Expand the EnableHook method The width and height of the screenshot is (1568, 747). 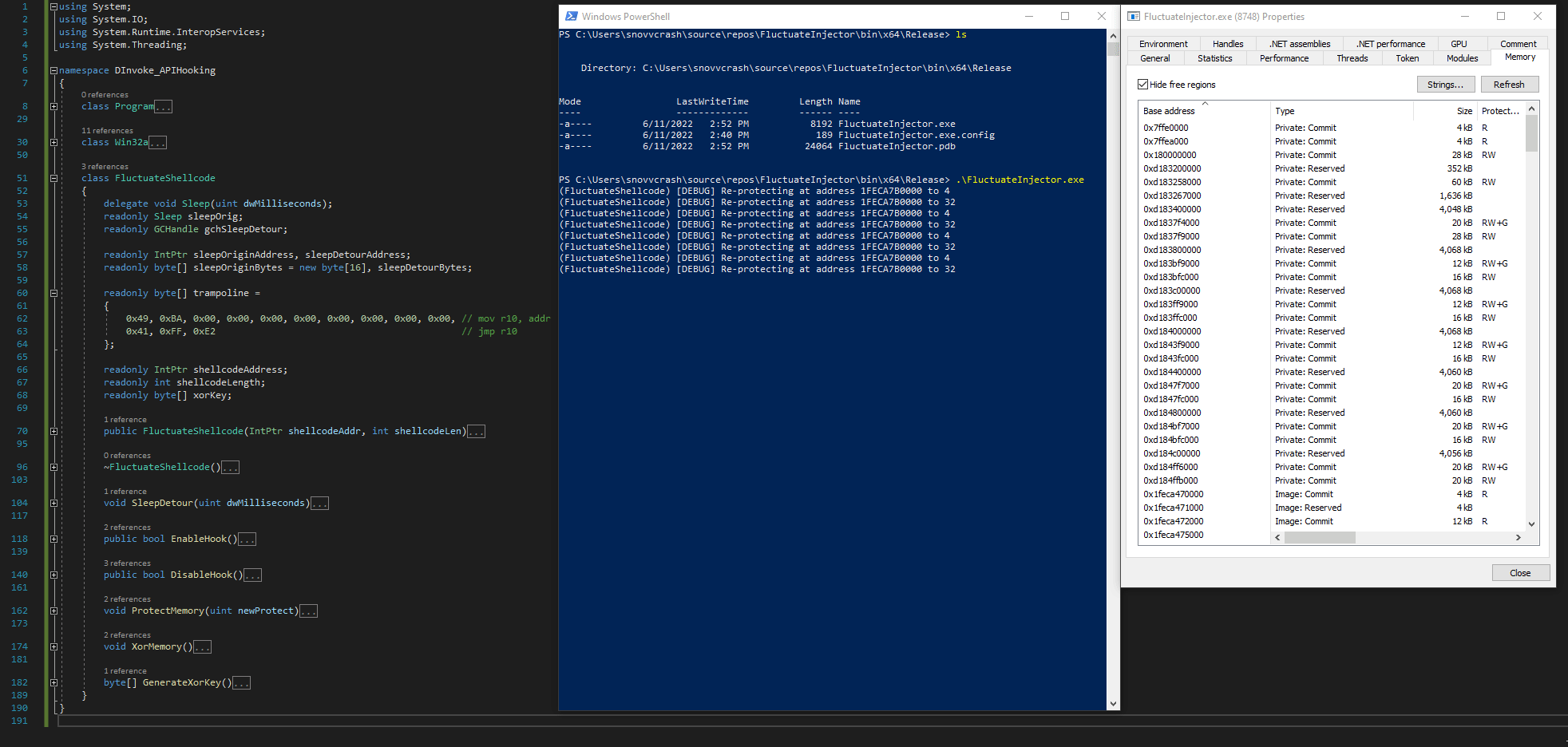[53, 539]
